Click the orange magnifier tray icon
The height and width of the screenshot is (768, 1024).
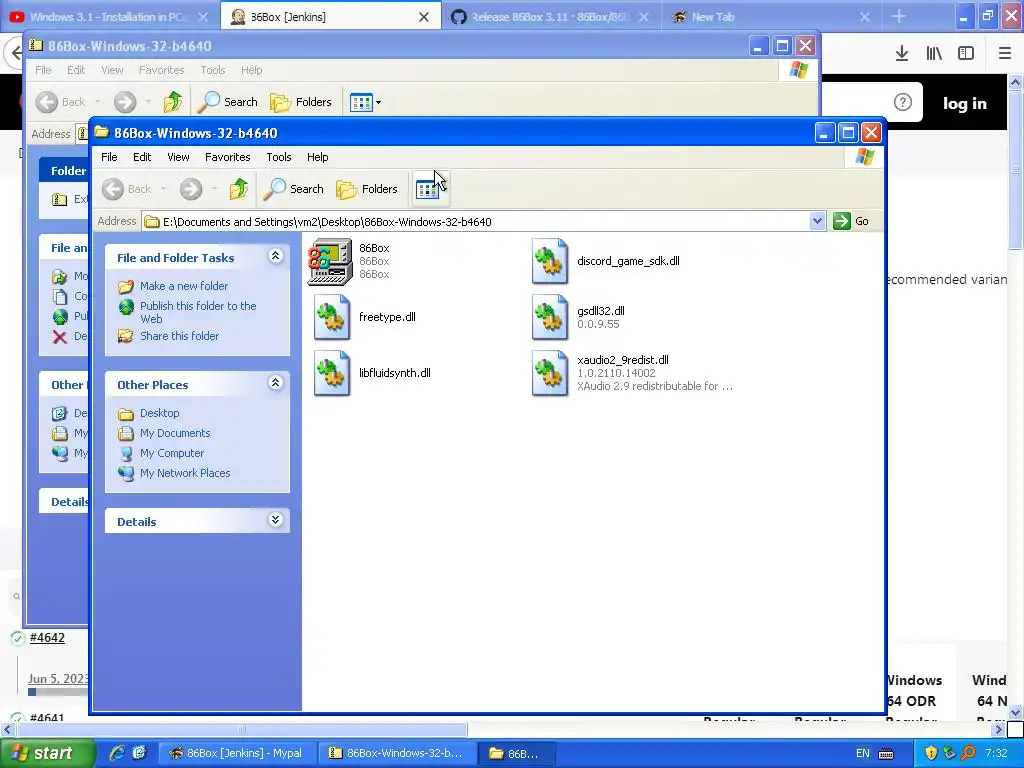[x=968, y=754]
